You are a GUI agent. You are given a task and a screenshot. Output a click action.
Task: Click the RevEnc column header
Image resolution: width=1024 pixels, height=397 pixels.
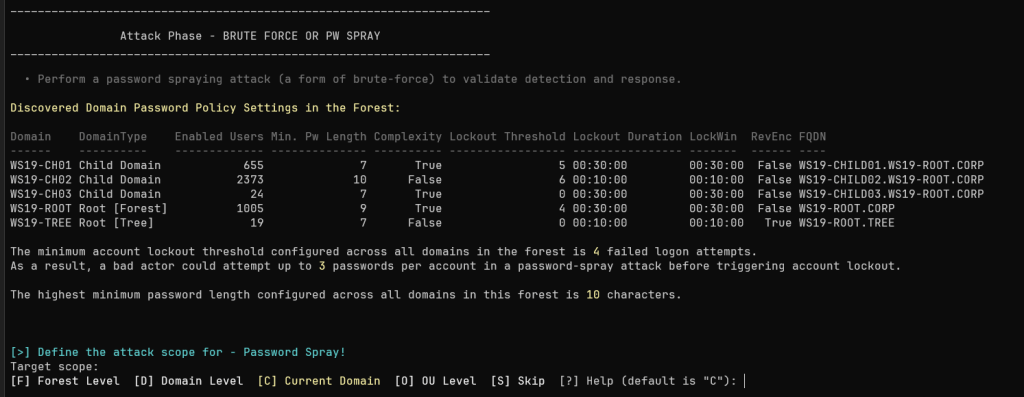[771, 136]
